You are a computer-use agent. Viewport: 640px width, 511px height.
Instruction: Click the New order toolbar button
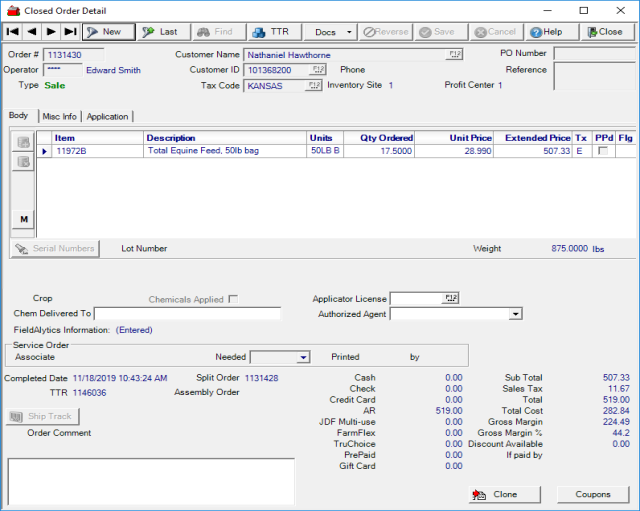pos(107,32)
